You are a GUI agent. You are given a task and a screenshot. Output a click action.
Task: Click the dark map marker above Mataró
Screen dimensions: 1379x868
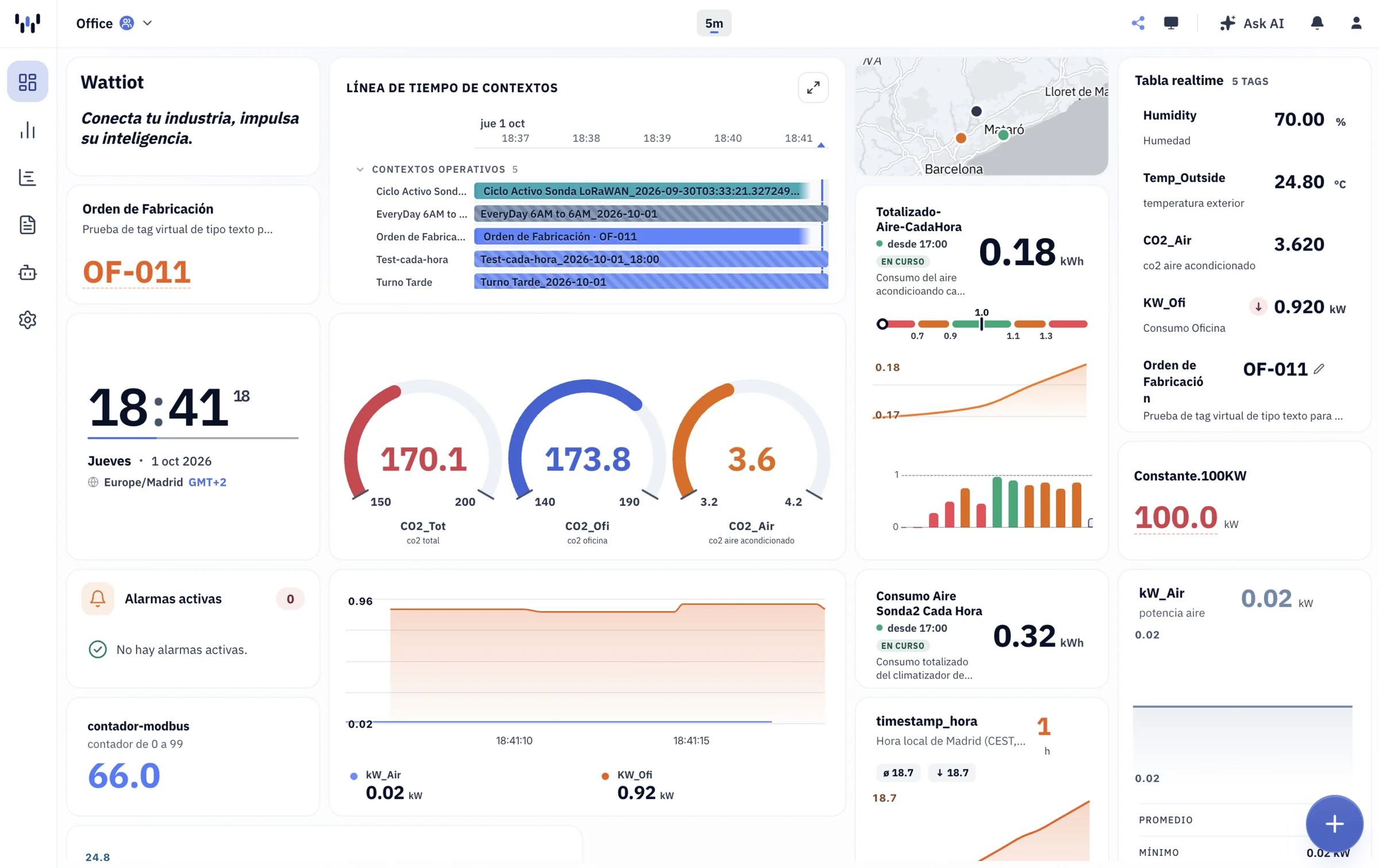[976, 111]
